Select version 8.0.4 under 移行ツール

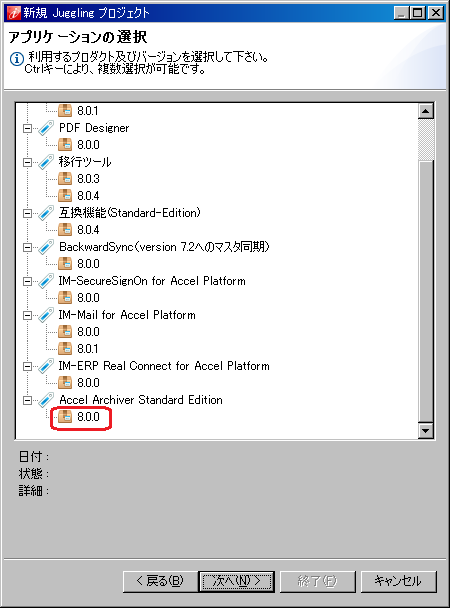[88, 196]
